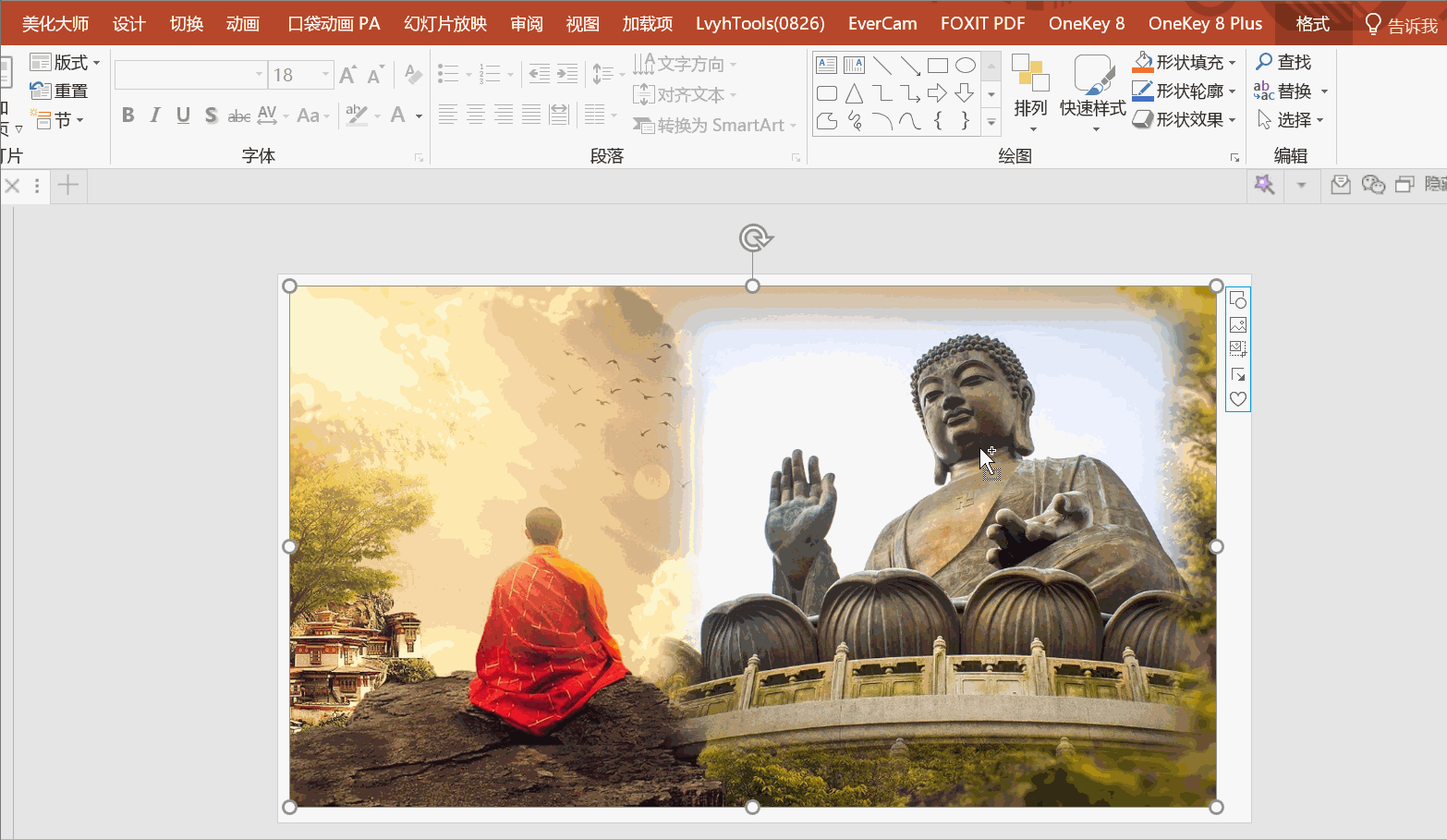Center align the text
This screenshot has height=840, width=1447.
click(475, 116)
